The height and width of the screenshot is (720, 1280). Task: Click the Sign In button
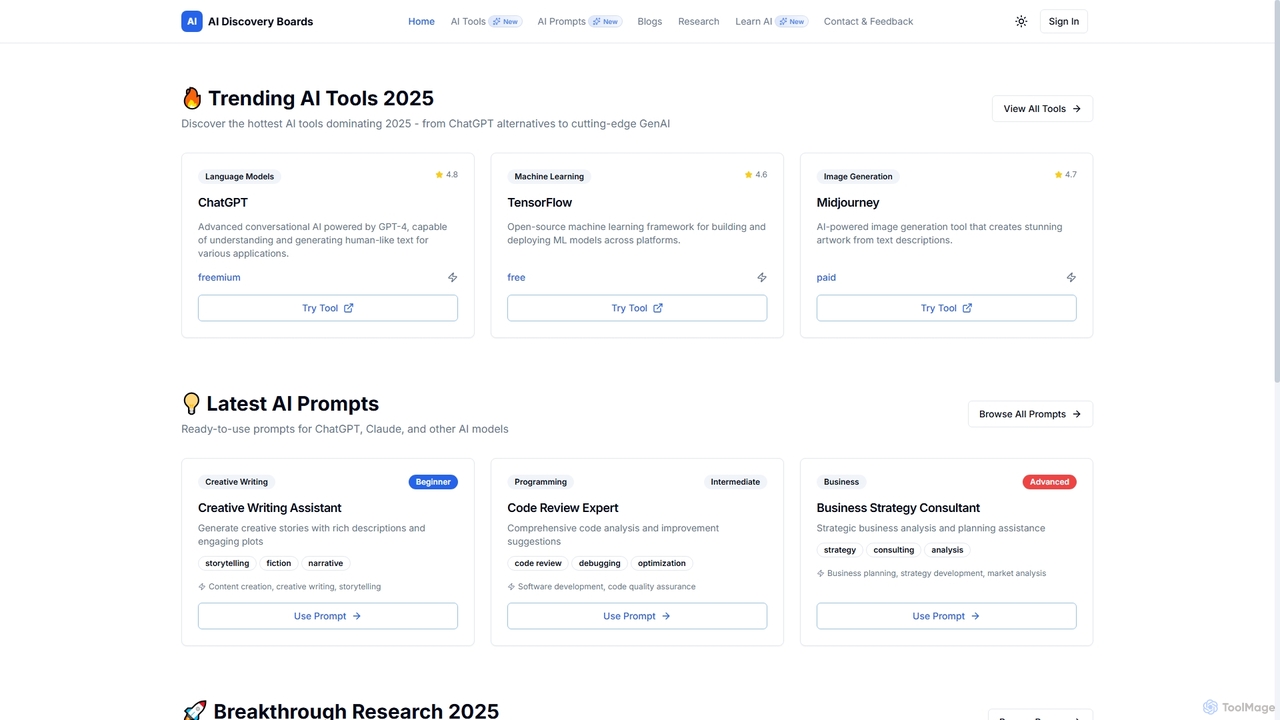pos(1064,21)
